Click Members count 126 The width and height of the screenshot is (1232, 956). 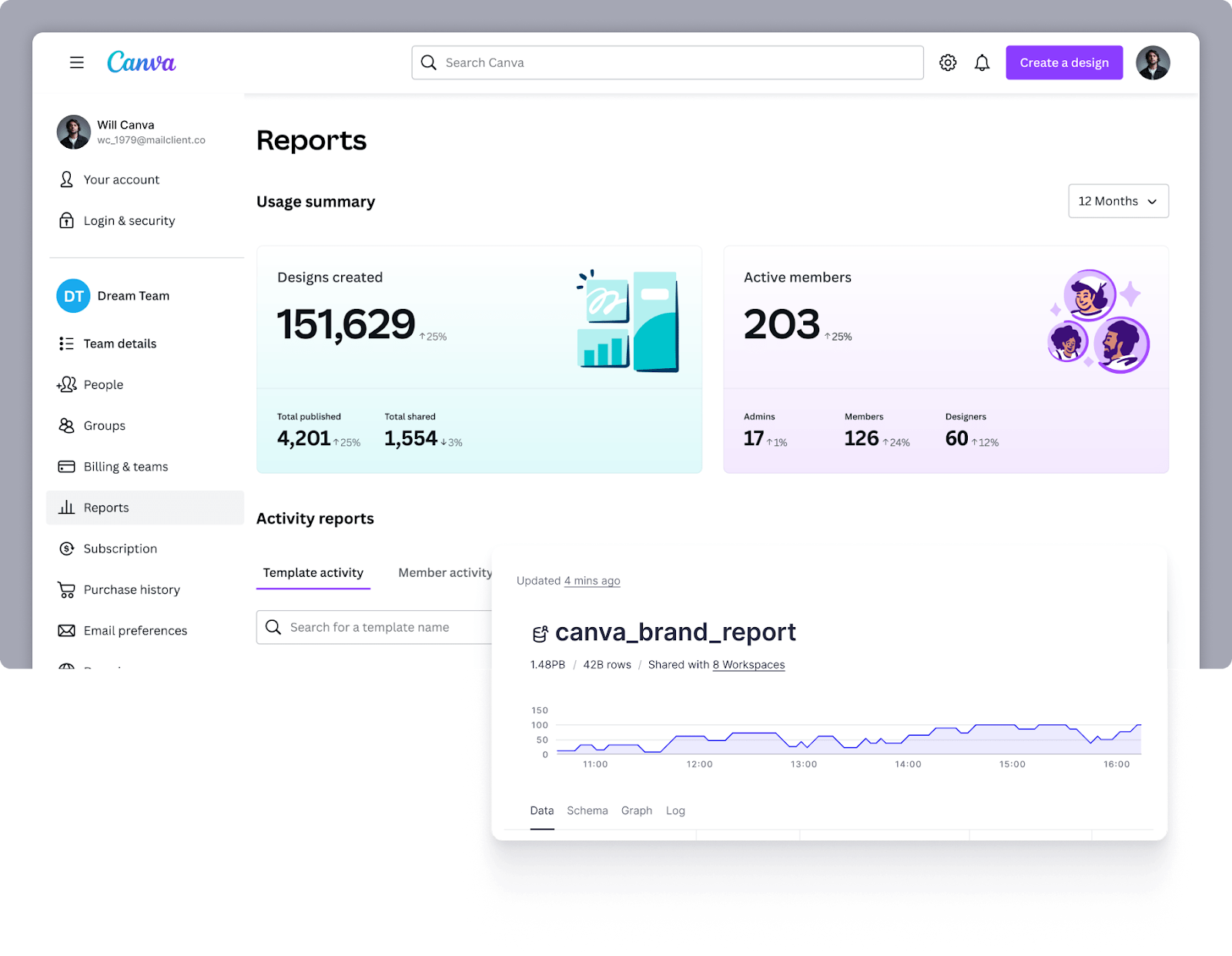(x=862, y=438)
